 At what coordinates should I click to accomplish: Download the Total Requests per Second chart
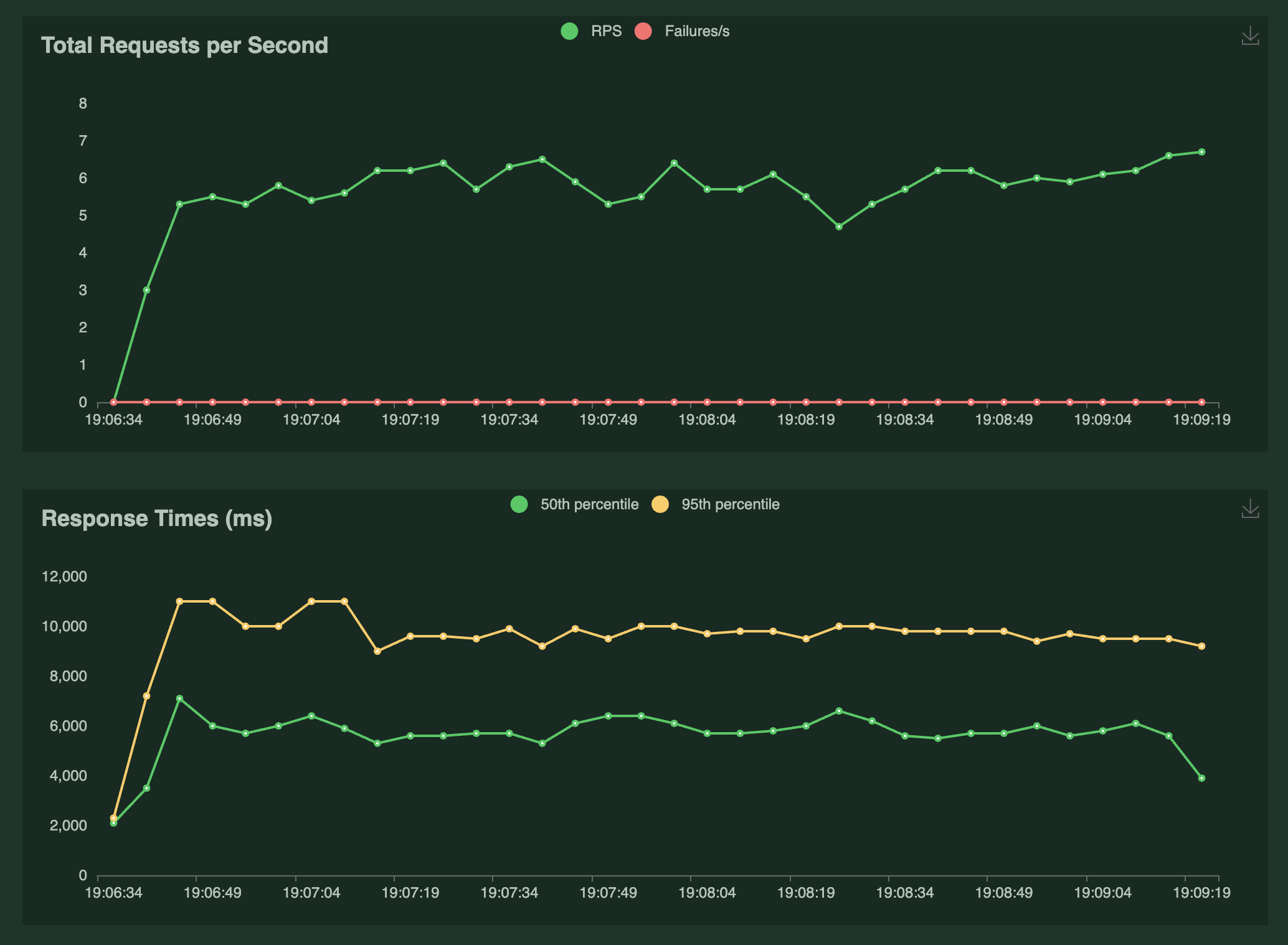click(1250, 36)
